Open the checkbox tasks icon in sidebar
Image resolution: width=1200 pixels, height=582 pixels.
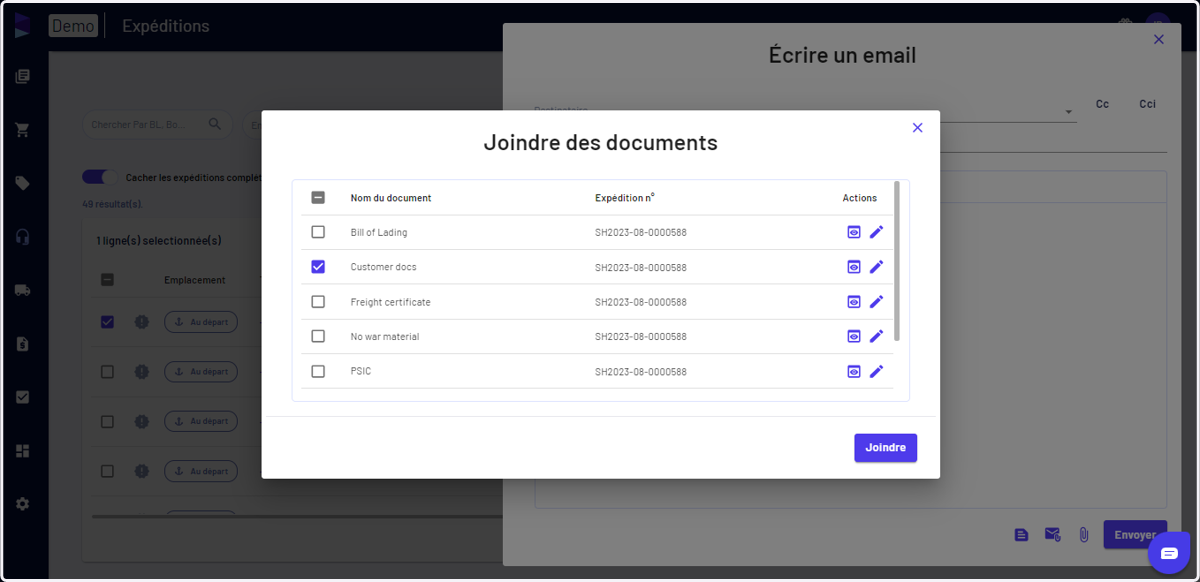[22, 397]
